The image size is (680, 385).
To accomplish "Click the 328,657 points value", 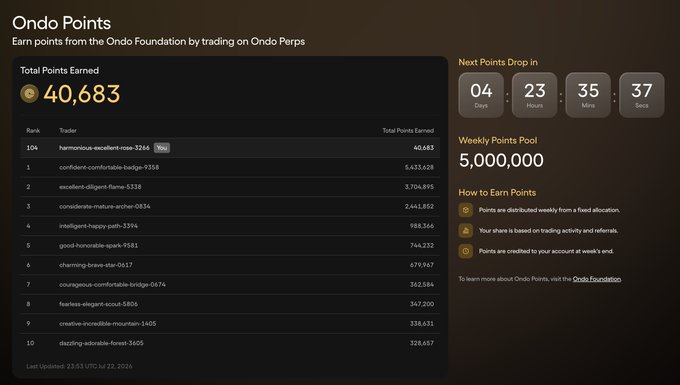I will (x=422, y=343).
